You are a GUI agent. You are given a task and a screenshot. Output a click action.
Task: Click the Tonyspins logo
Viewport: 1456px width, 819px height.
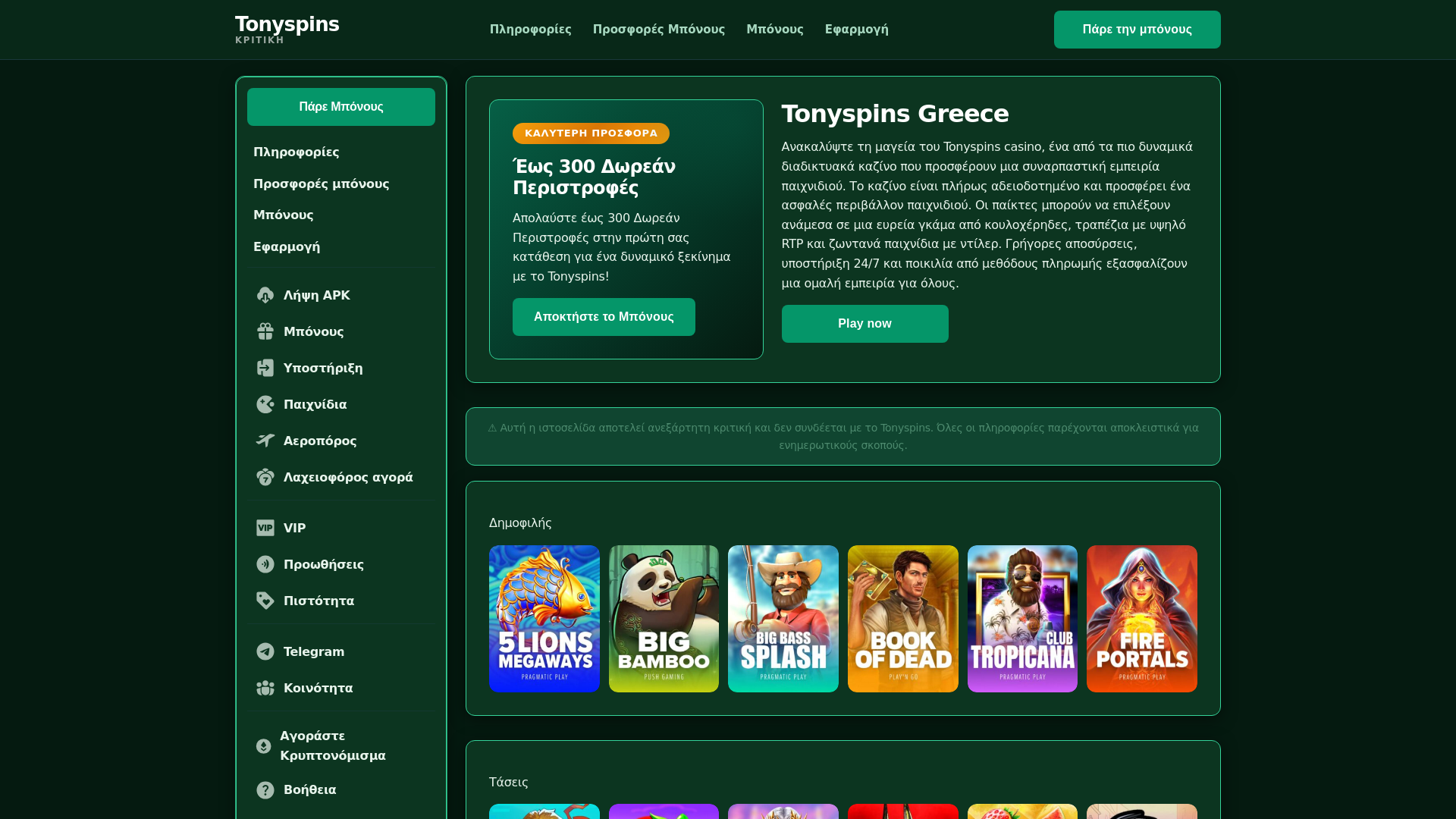pos(287,30)
